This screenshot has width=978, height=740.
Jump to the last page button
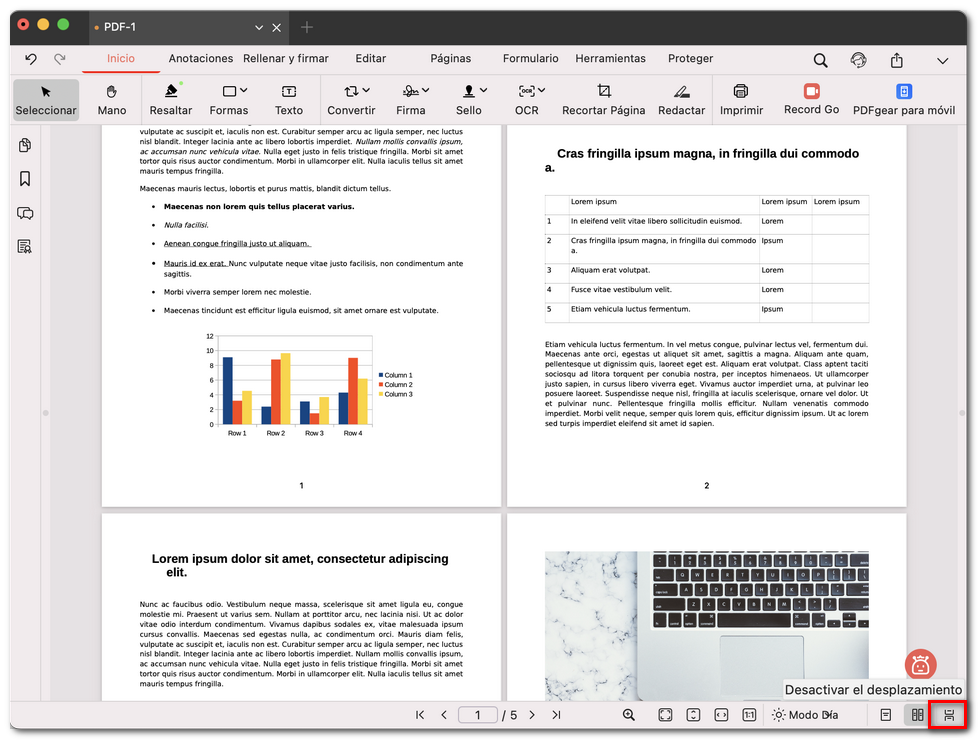[x=556, y=715]
